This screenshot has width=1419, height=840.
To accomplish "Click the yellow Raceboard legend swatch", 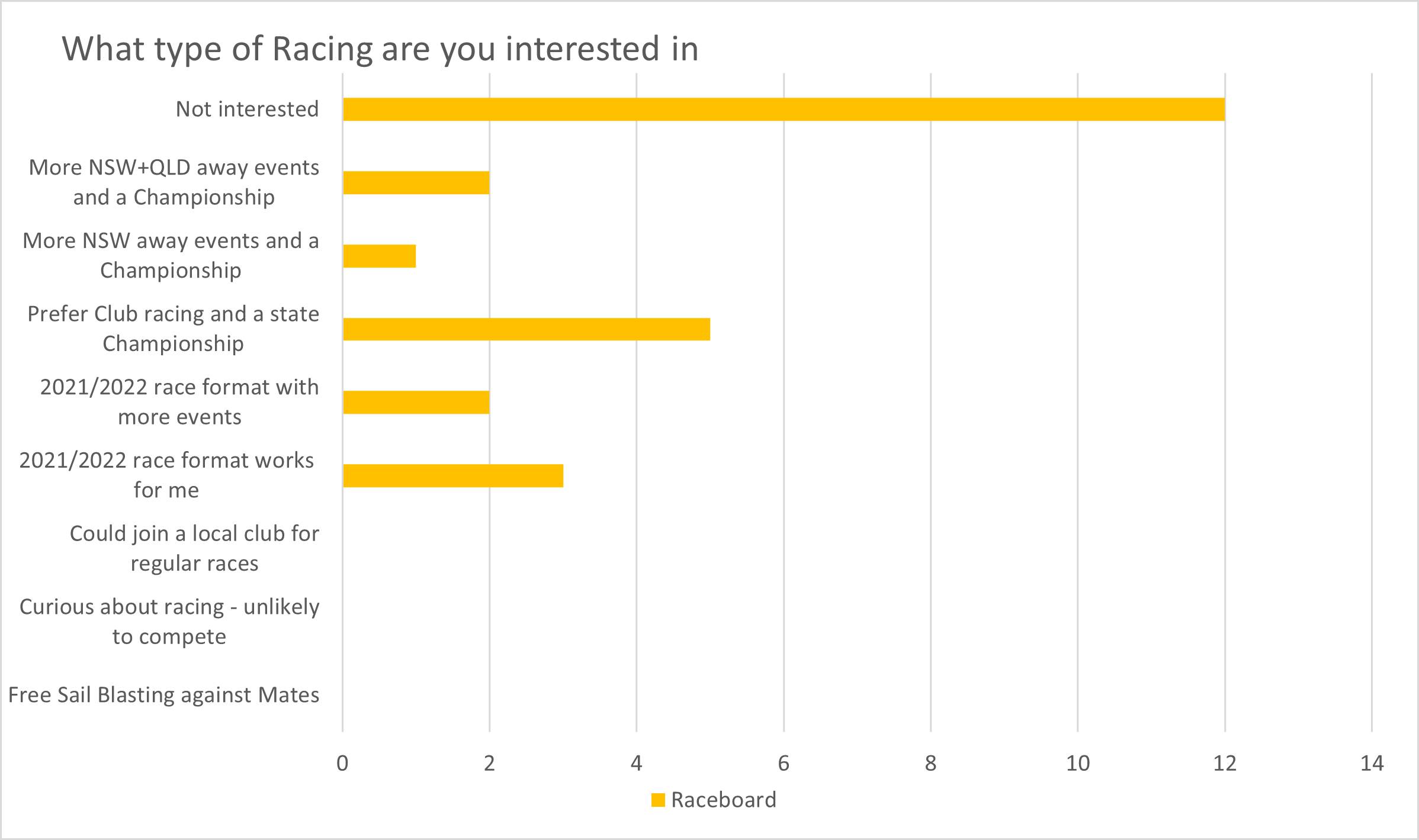I will (657, 800).
